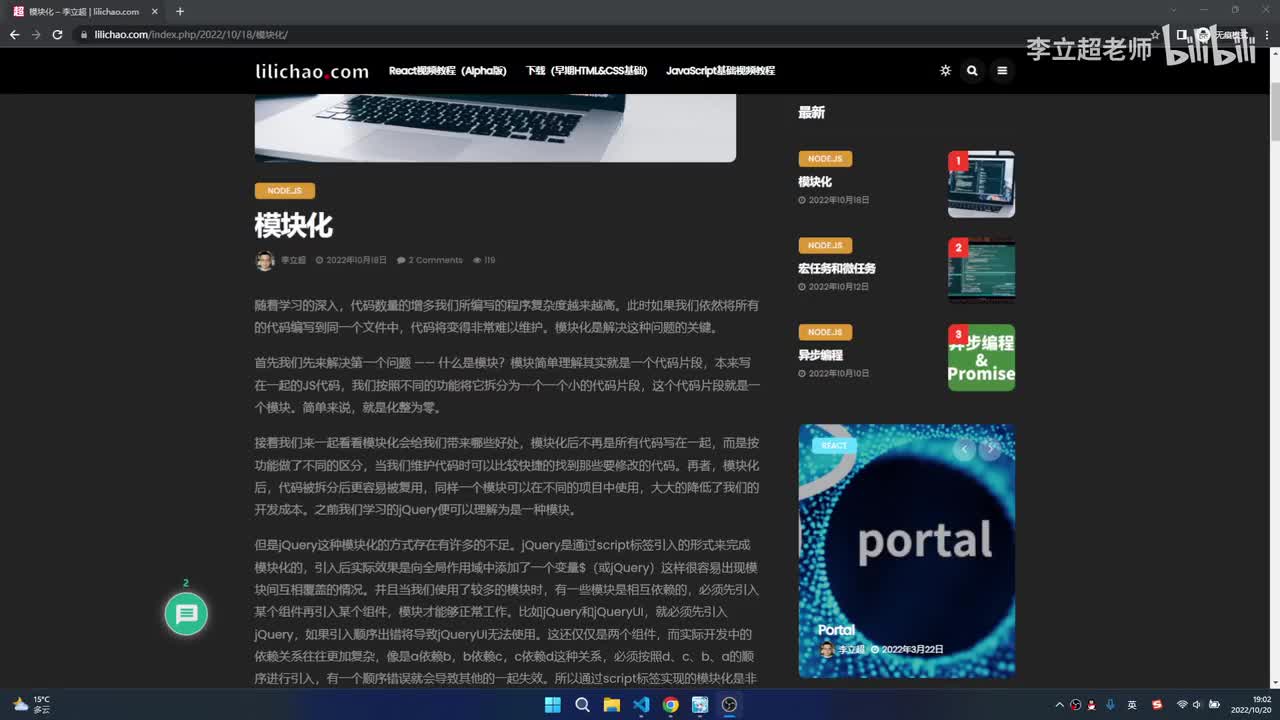Click NODE.JS tag above 异步编程
Image resolution: width=1280 pixels, height=720 pixels.
point(825,332)
